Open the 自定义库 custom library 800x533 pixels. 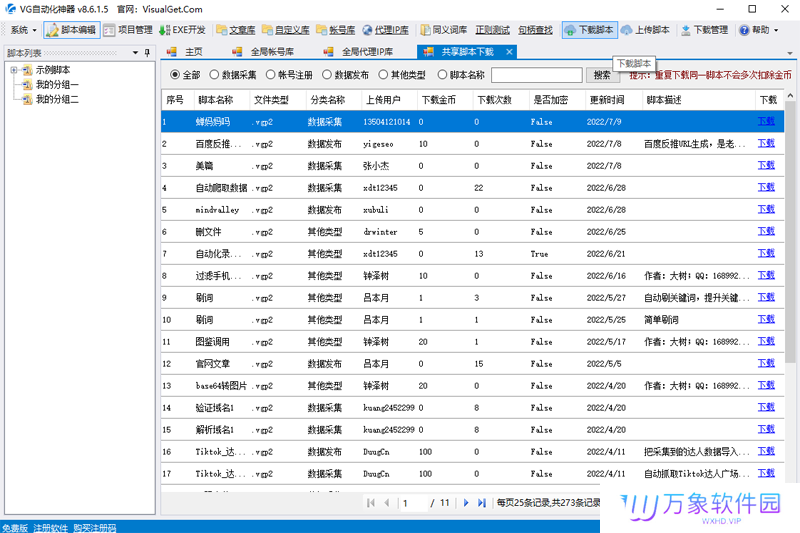286,30
